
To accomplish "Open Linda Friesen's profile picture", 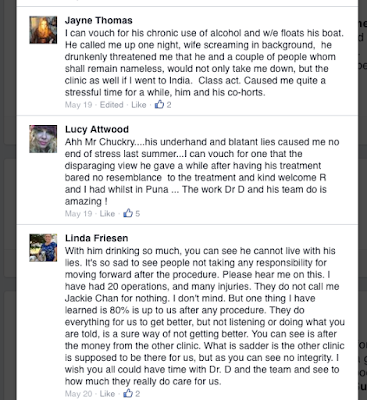I will point(43,248).
